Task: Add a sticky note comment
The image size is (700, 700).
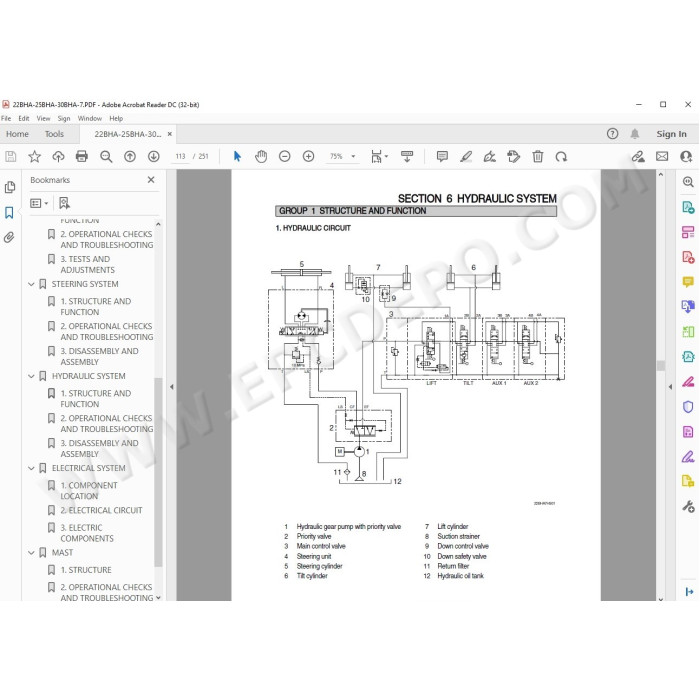Action: click(442, 156)
